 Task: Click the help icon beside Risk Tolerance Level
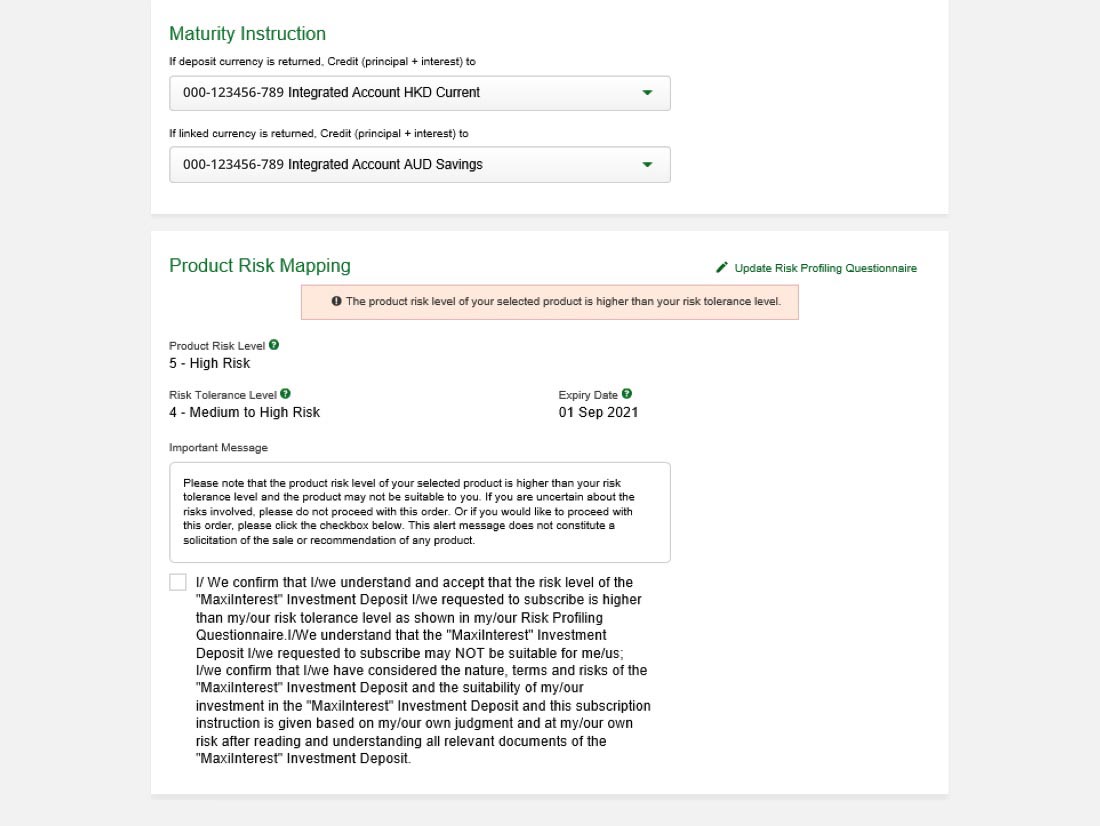[x=285, y=394]
